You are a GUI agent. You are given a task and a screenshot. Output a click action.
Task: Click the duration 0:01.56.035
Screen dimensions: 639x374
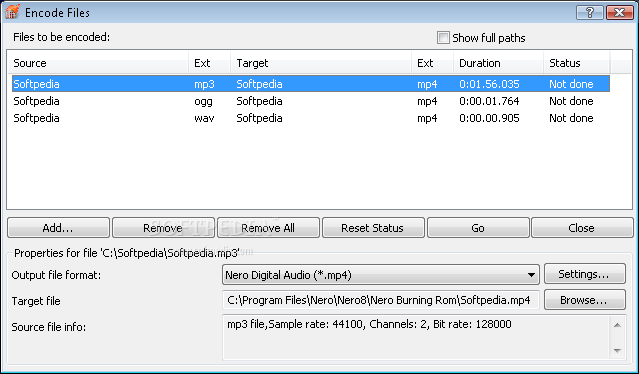pyautogui.click(x=489, y=84)
